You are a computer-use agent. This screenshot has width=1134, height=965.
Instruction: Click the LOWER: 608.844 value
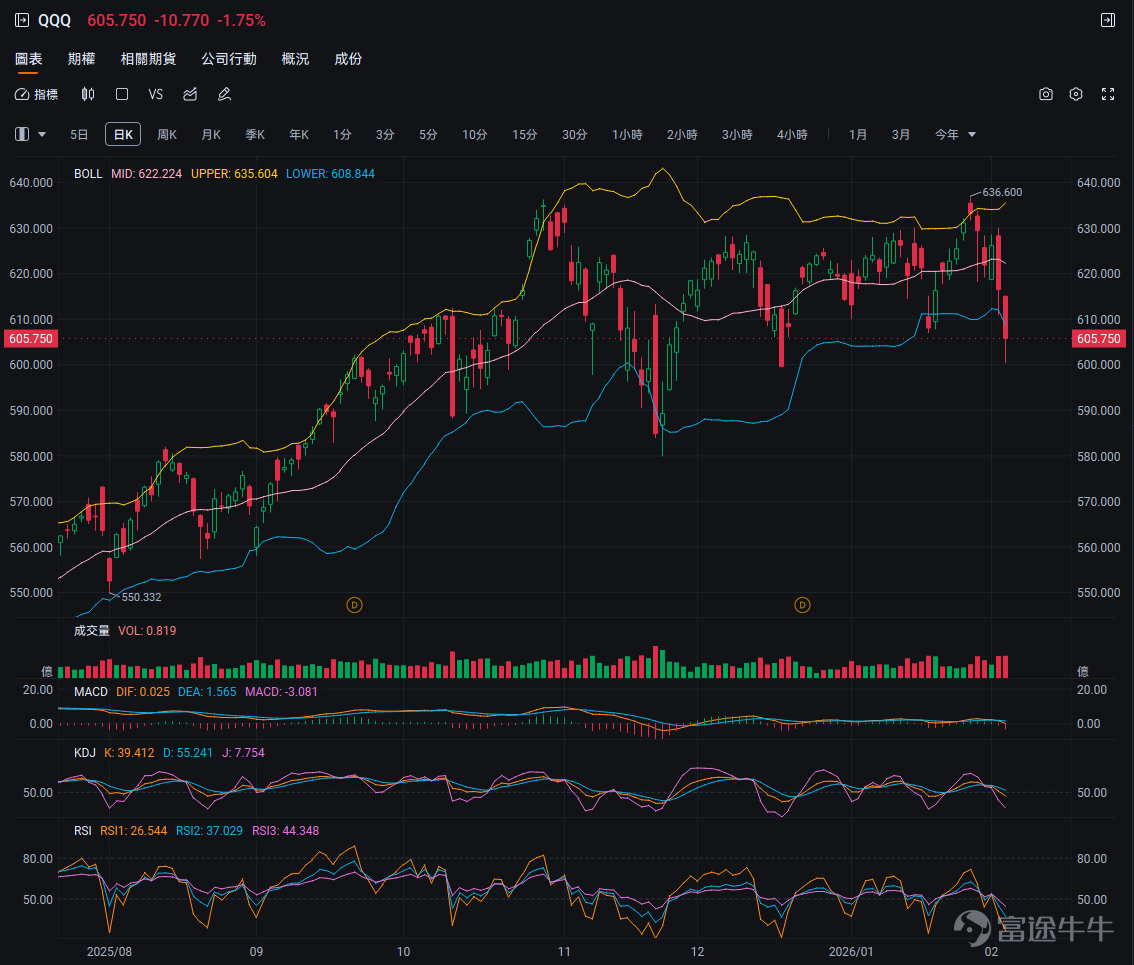tap(331, 174)
